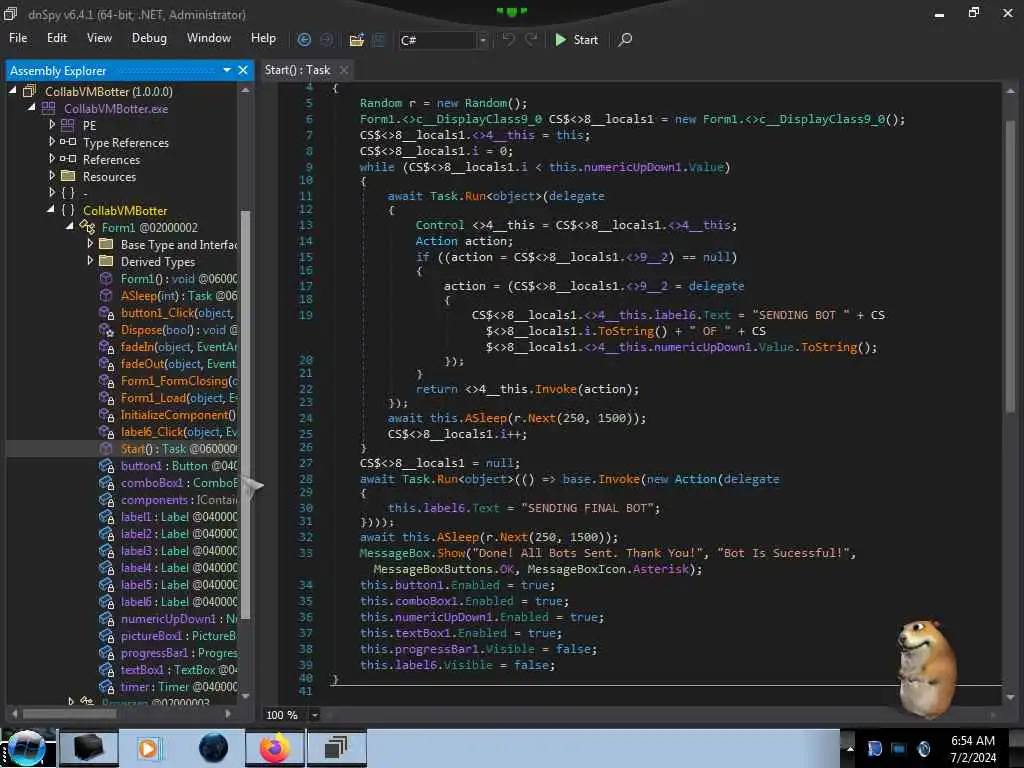
Task: Close the Start() : Task tab
Action: tap(344, 70)
